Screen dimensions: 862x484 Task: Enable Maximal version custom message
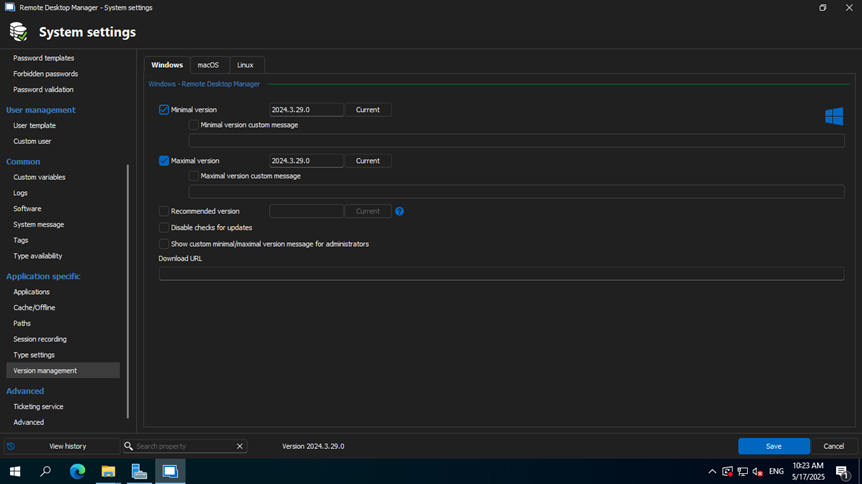tap(194, 176)
